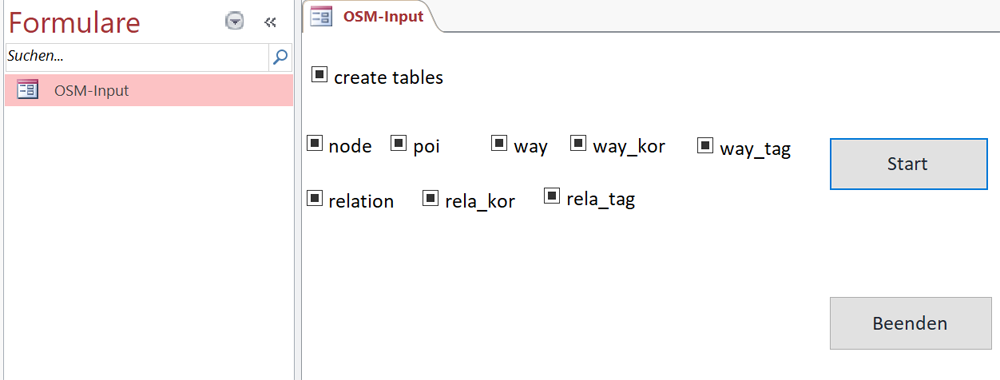Viewport: 1000px width, 380px height.
Task: Toggle the poi checkbox
Action: tap(399, 143)
